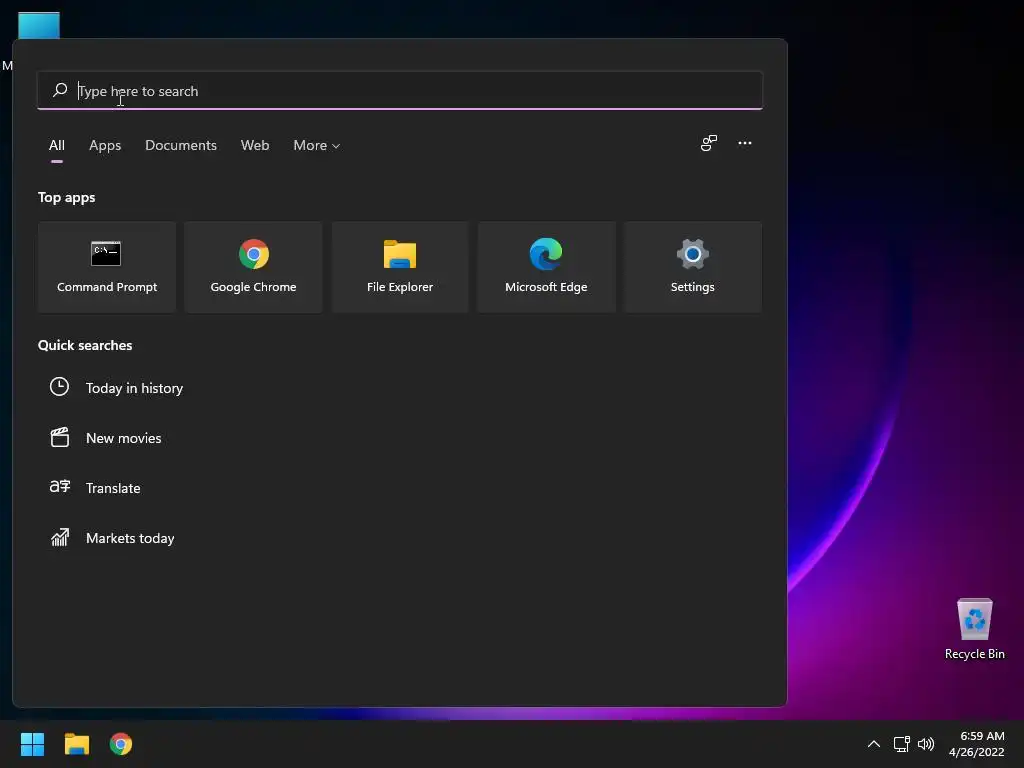Launch Microsoft Edge from Top apps
The image size is (1024, 768).
(x=546, y=267)
